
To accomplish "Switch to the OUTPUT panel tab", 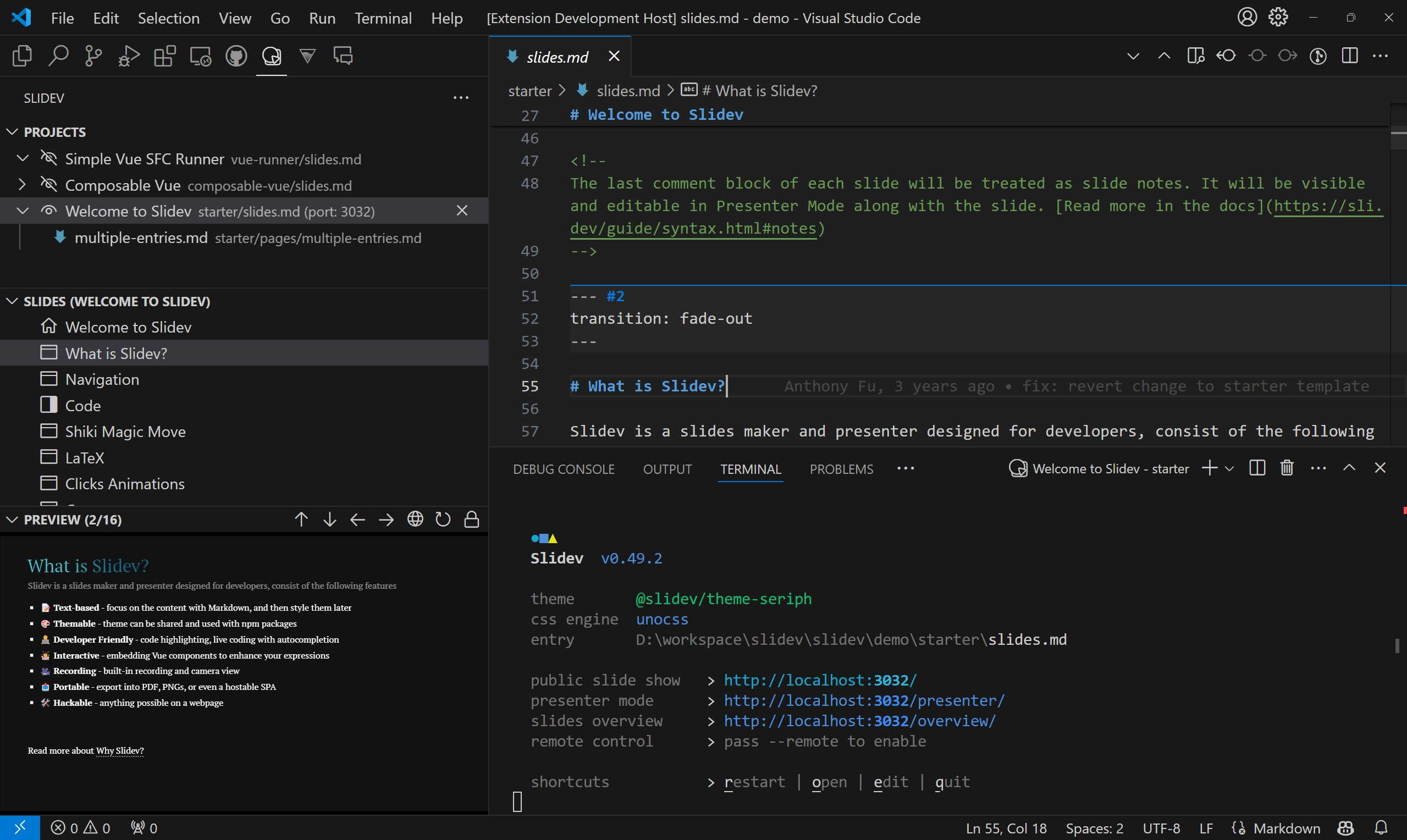I will pyautogui.click(x=667, y=469).
